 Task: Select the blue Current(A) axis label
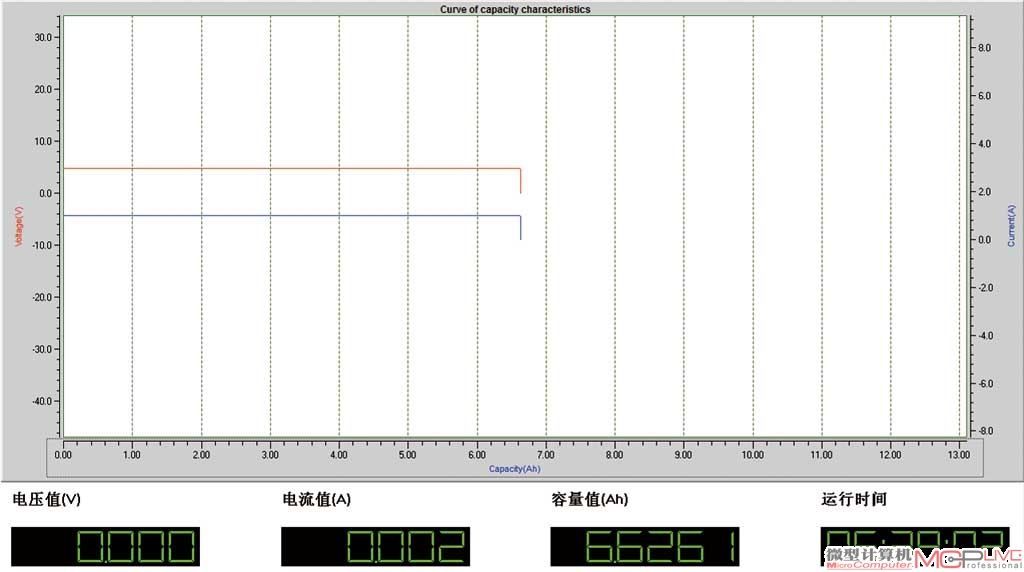1011,226
